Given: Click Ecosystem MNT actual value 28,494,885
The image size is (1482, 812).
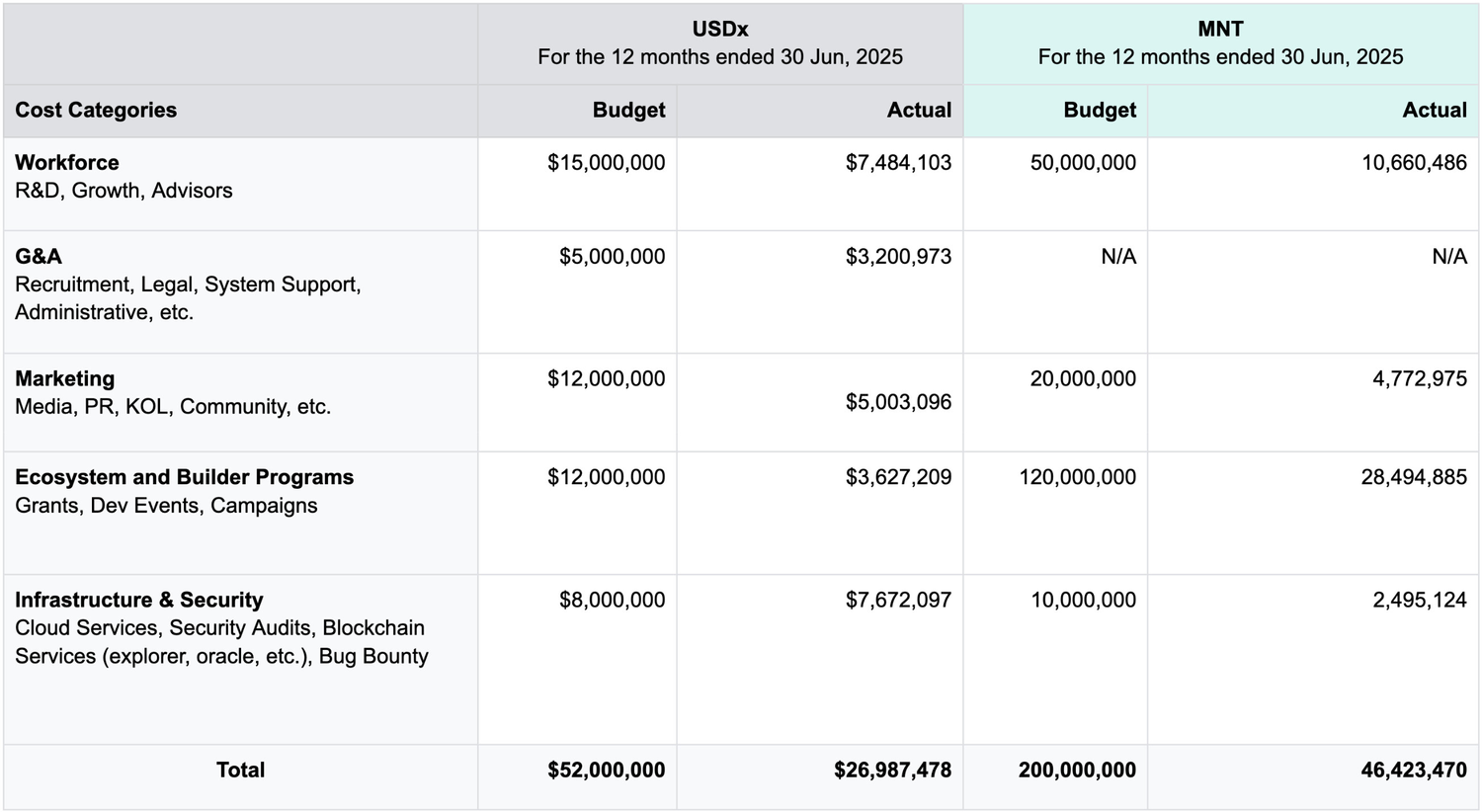Looking at the screenshot, I should [x=1413, y=477].
